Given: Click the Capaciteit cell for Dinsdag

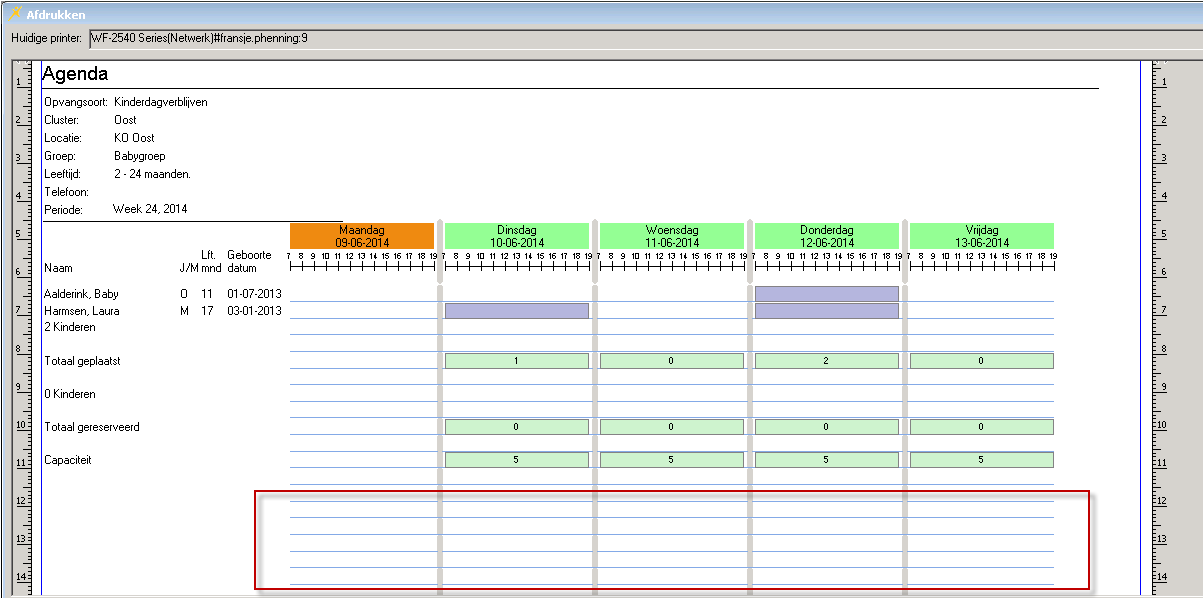Looking at the screenshot, I should click(x=516, y=460).
